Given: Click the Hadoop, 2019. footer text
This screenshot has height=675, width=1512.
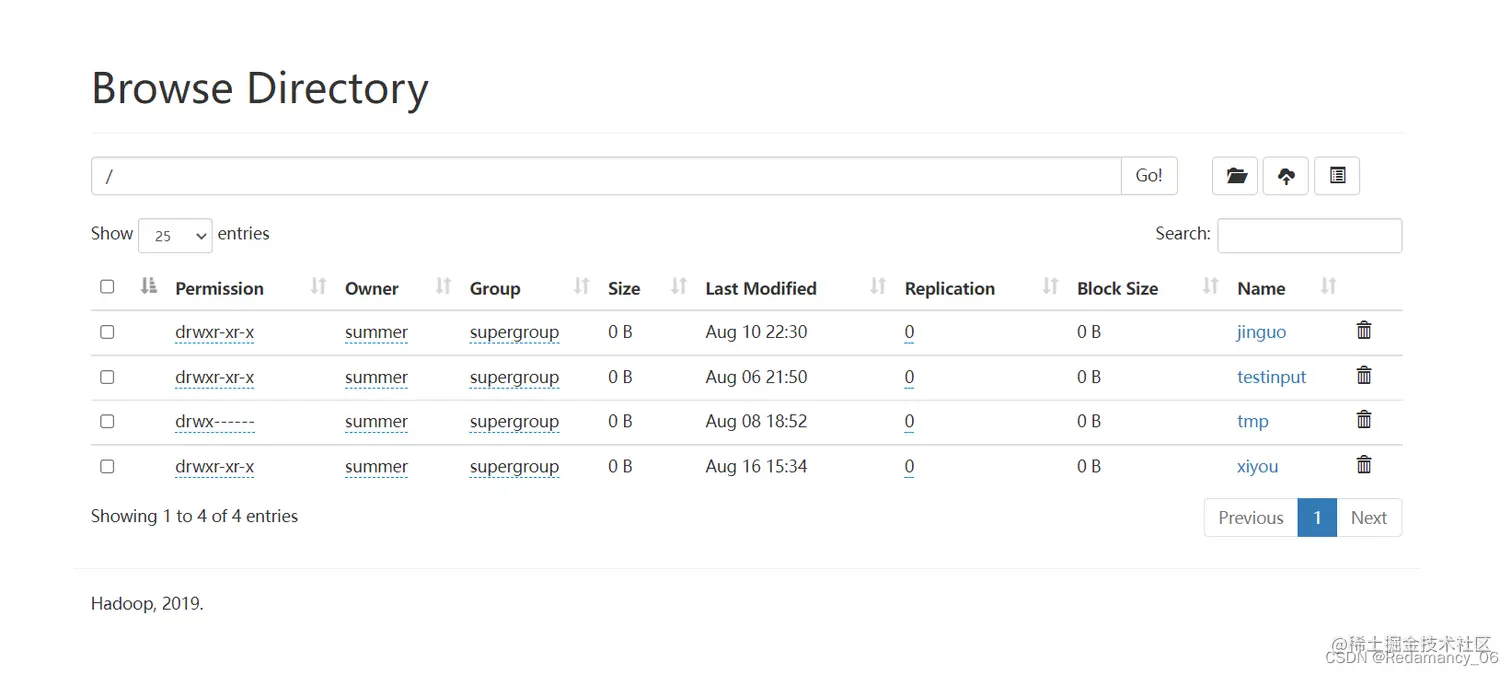Looking at the screenshot, I should point(147,603).
